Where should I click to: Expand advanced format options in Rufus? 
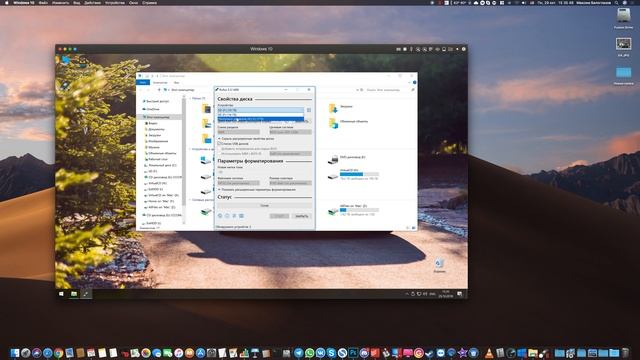point(257,190)
